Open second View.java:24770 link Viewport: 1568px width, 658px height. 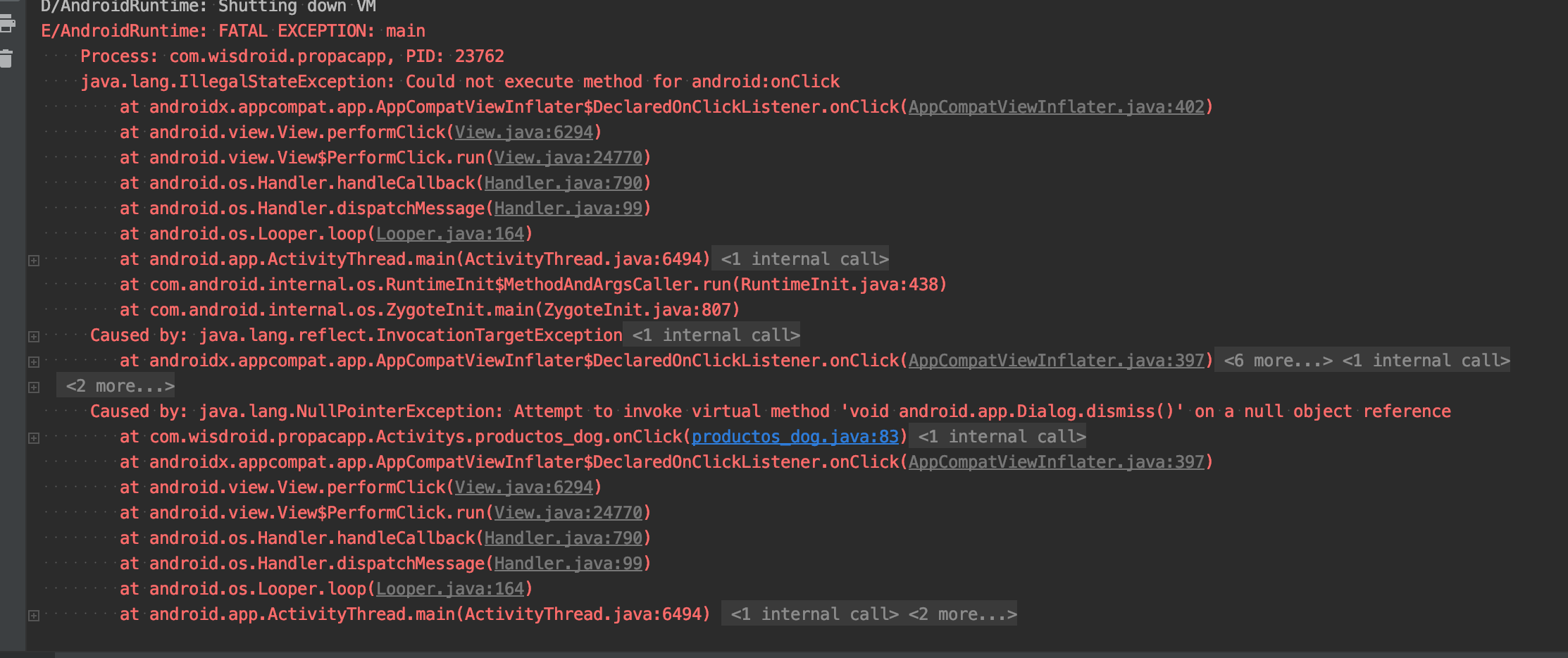[568, 513]
